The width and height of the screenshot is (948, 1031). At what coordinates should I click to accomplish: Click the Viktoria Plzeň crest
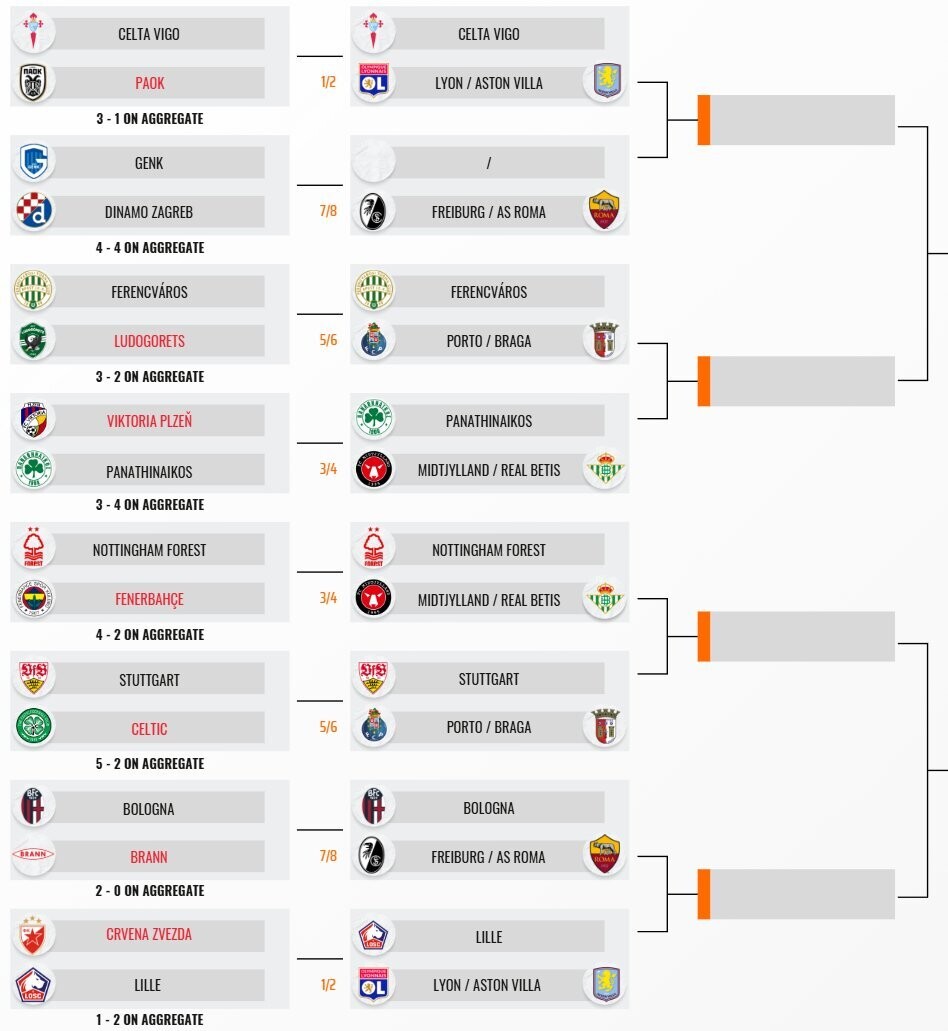34,420
